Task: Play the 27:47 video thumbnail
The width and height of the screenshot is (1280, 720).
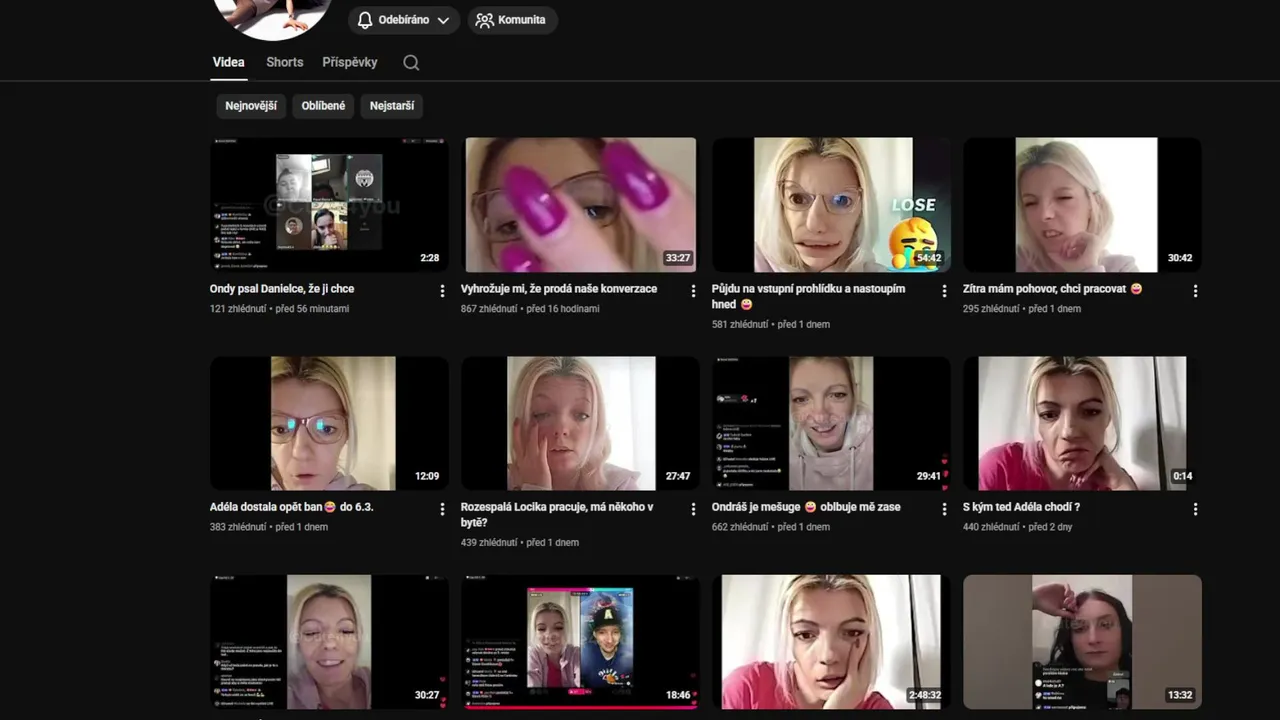Action: click(580, 423)
